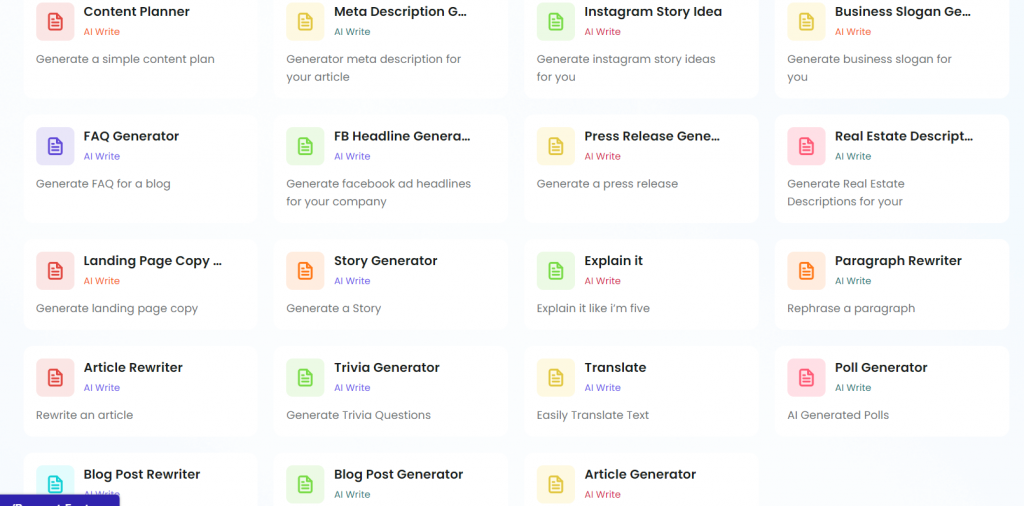
Task: Click the orange Story Generator icon
Action: (x=305, y=270)
